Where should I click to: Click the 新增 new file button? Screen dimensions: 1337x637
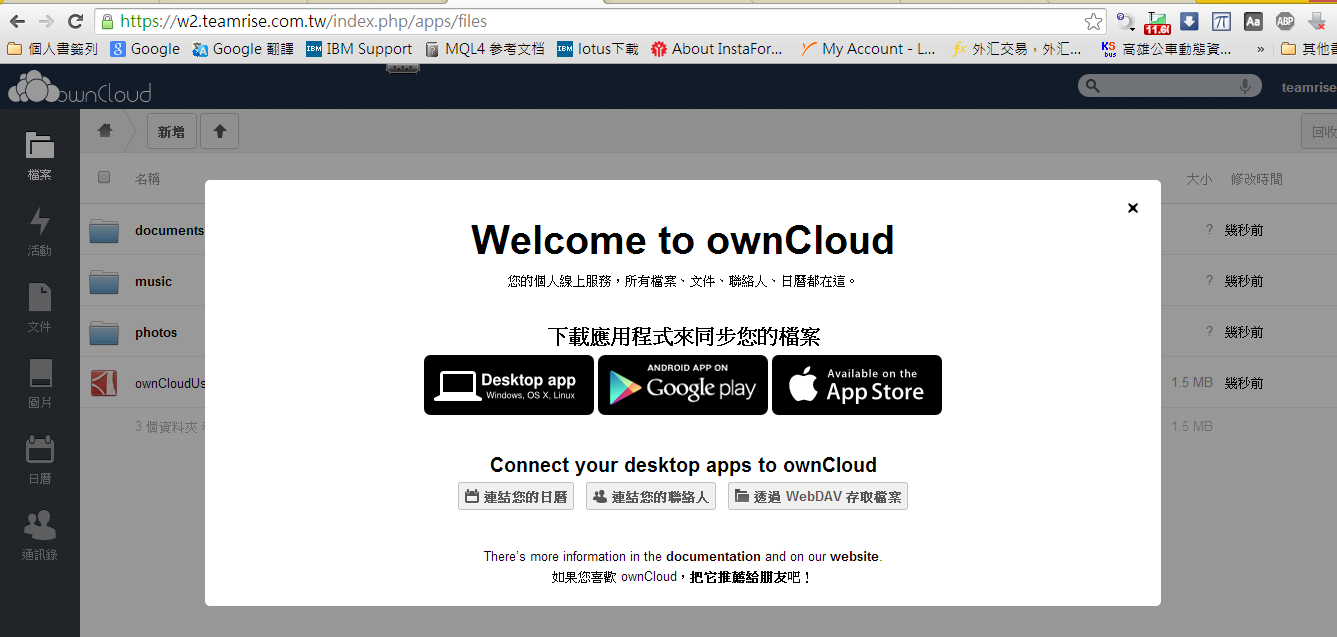(171, 131)
